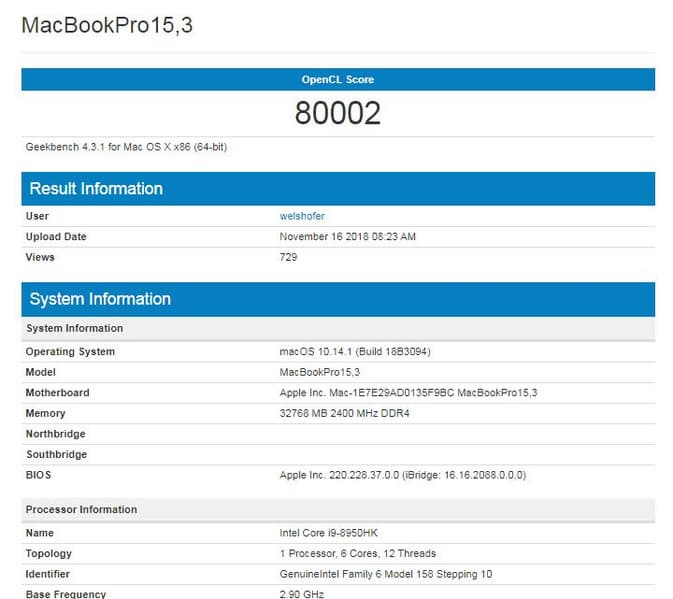The height and width of the screenshot is (599, 673).
Task: Select the 80002 score value
Action: [338, 113]
